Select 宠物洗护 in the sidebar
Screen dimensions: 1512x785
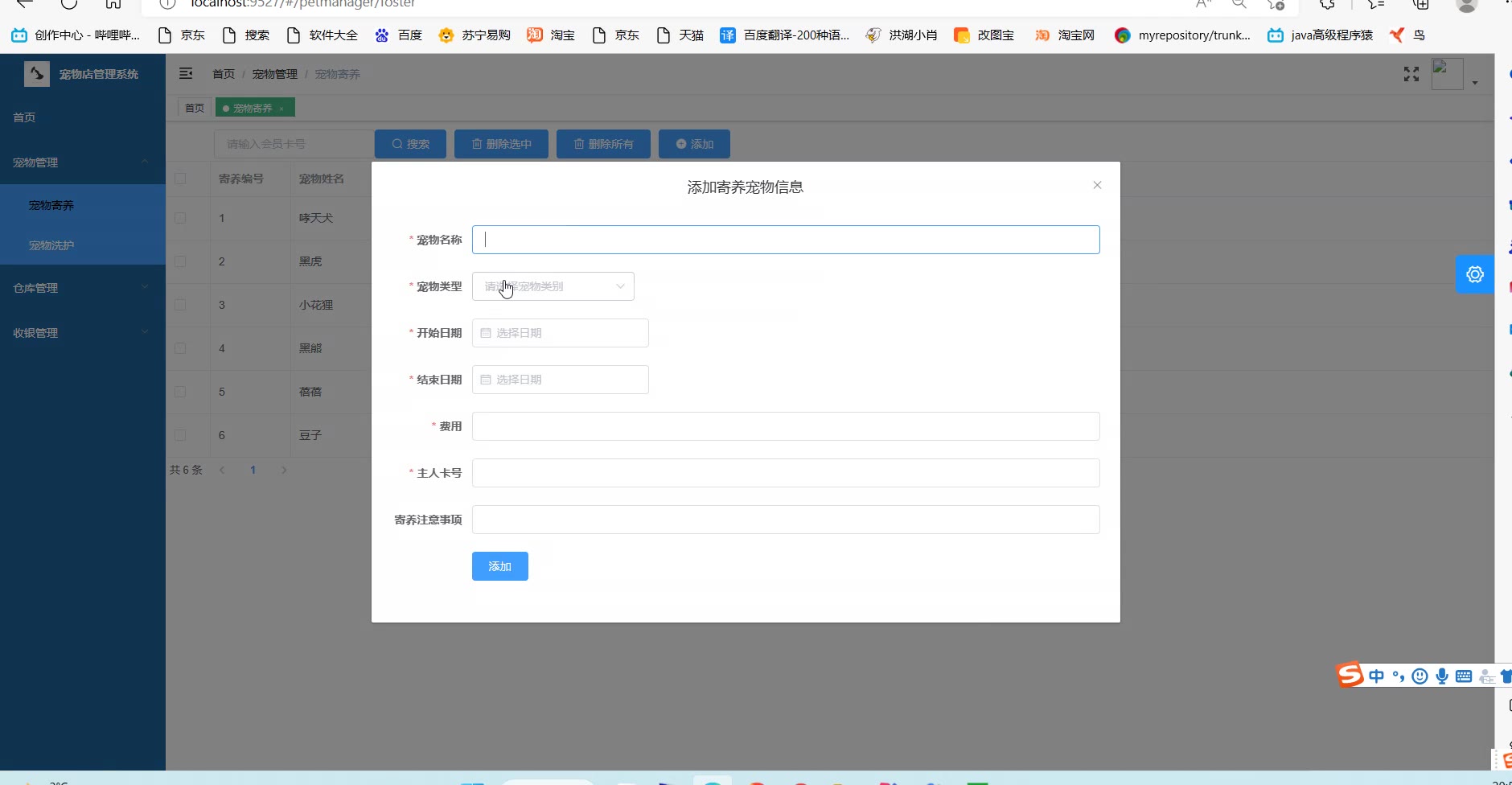click(83, 245)
